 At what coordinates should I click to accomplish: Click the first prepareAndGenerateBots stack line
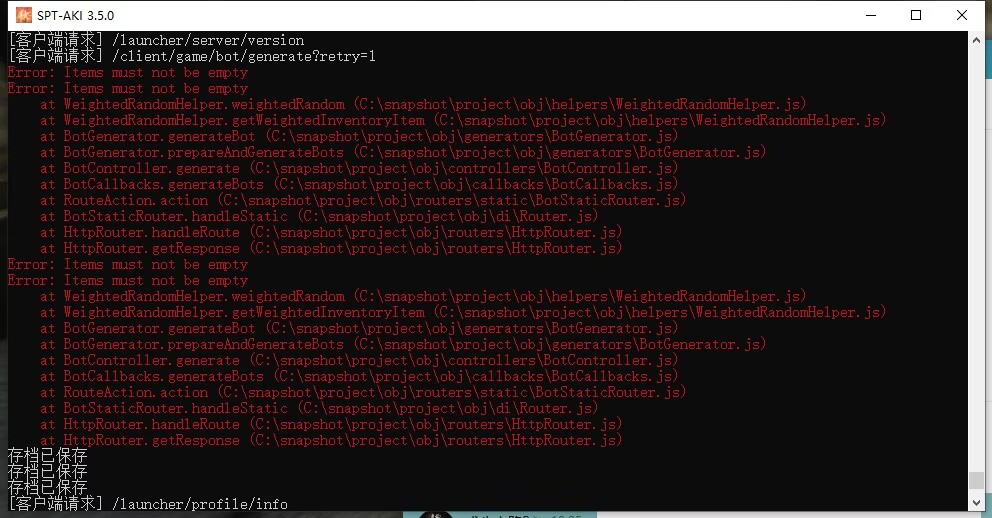tap(403, 152)
